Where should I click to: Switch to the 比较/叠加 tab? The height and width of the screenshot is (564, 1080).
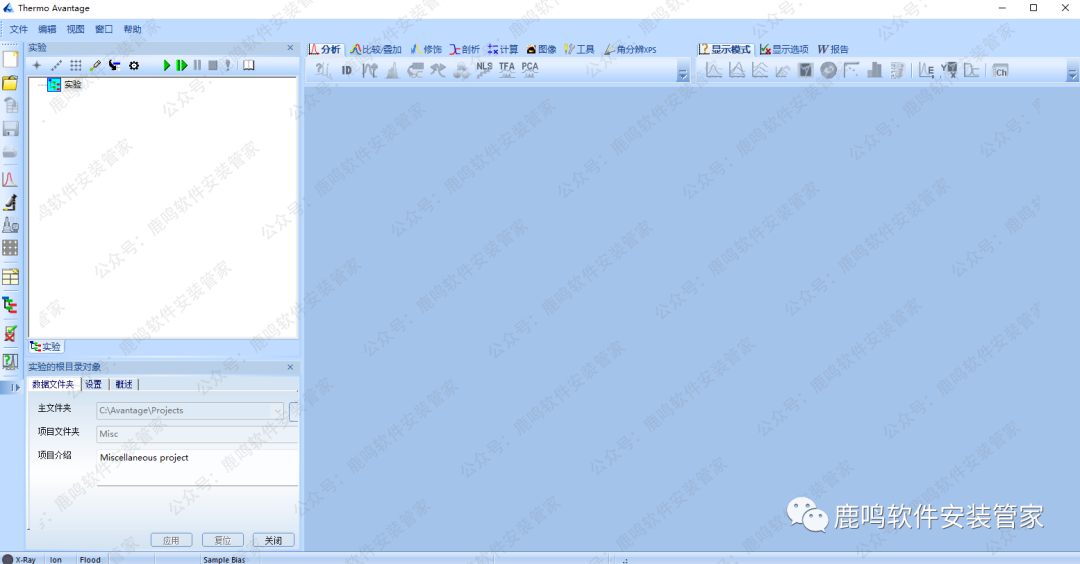(x=376, y=49)
